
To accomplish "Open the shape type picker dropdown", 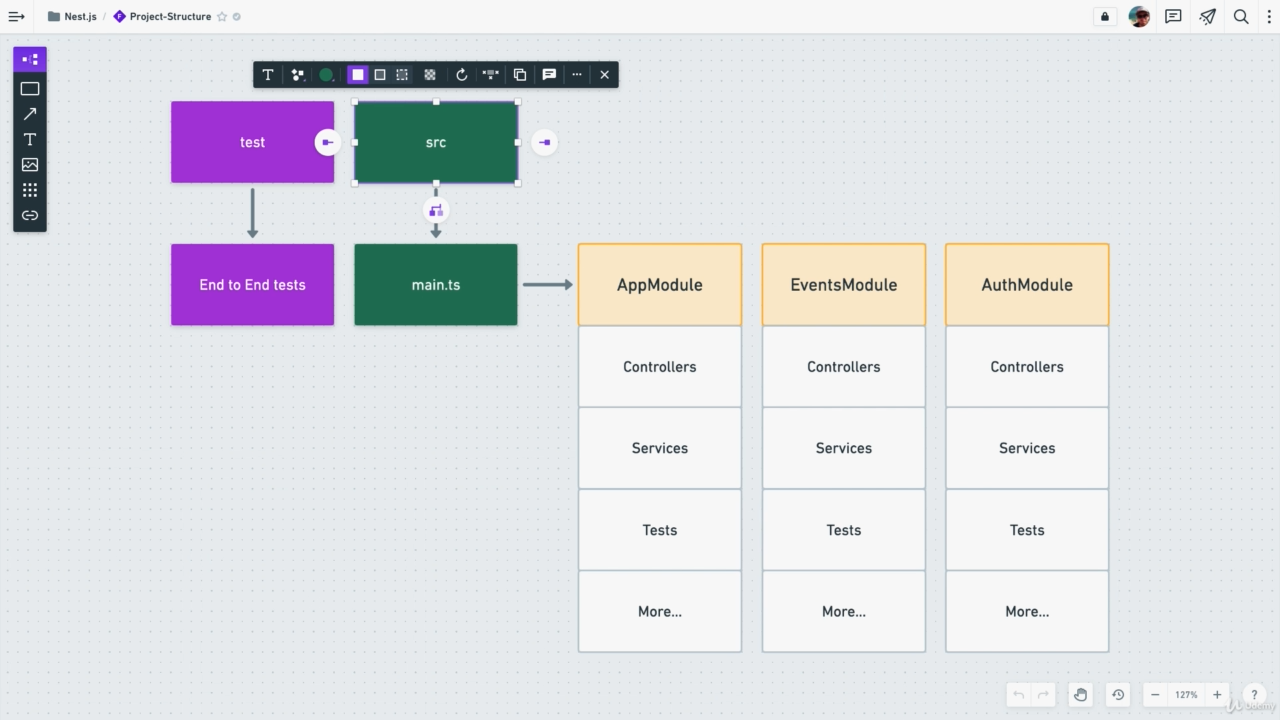I will pyautogui.click(x=297, y=75).
